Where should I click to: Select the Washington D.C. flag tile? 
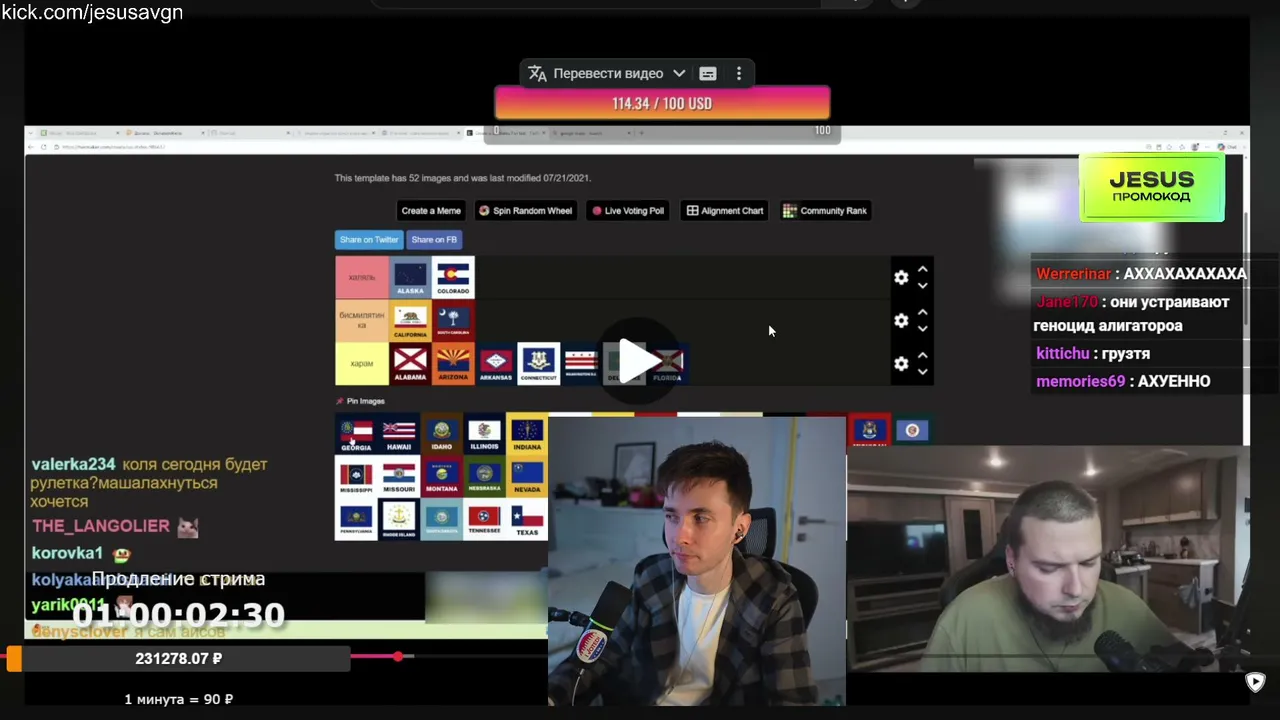(581, 364)
